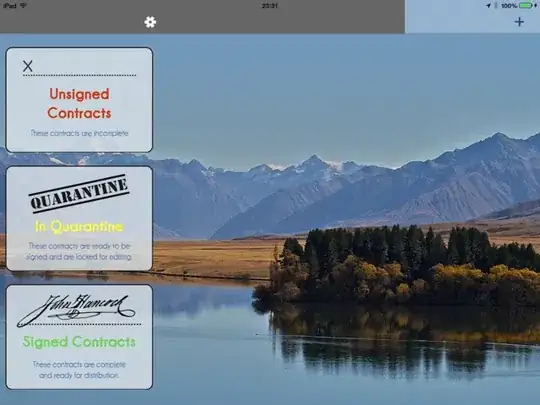Click the clock in the status bar
The height and width of the screenshot is (405, 540).
pyautogui.click(x=270, y=6)
